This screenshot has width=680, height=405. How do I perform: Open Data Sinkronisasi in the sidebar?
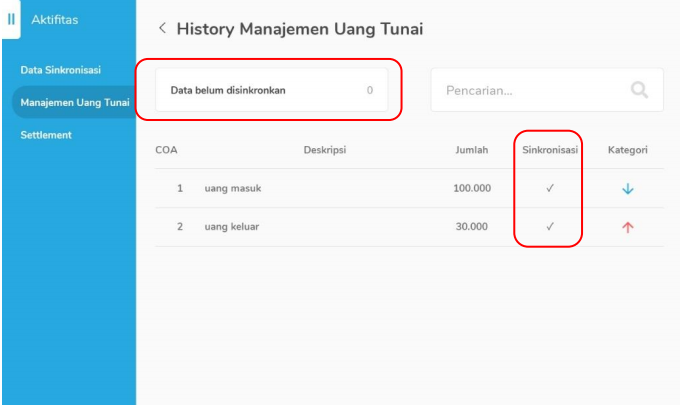point(61,70)
